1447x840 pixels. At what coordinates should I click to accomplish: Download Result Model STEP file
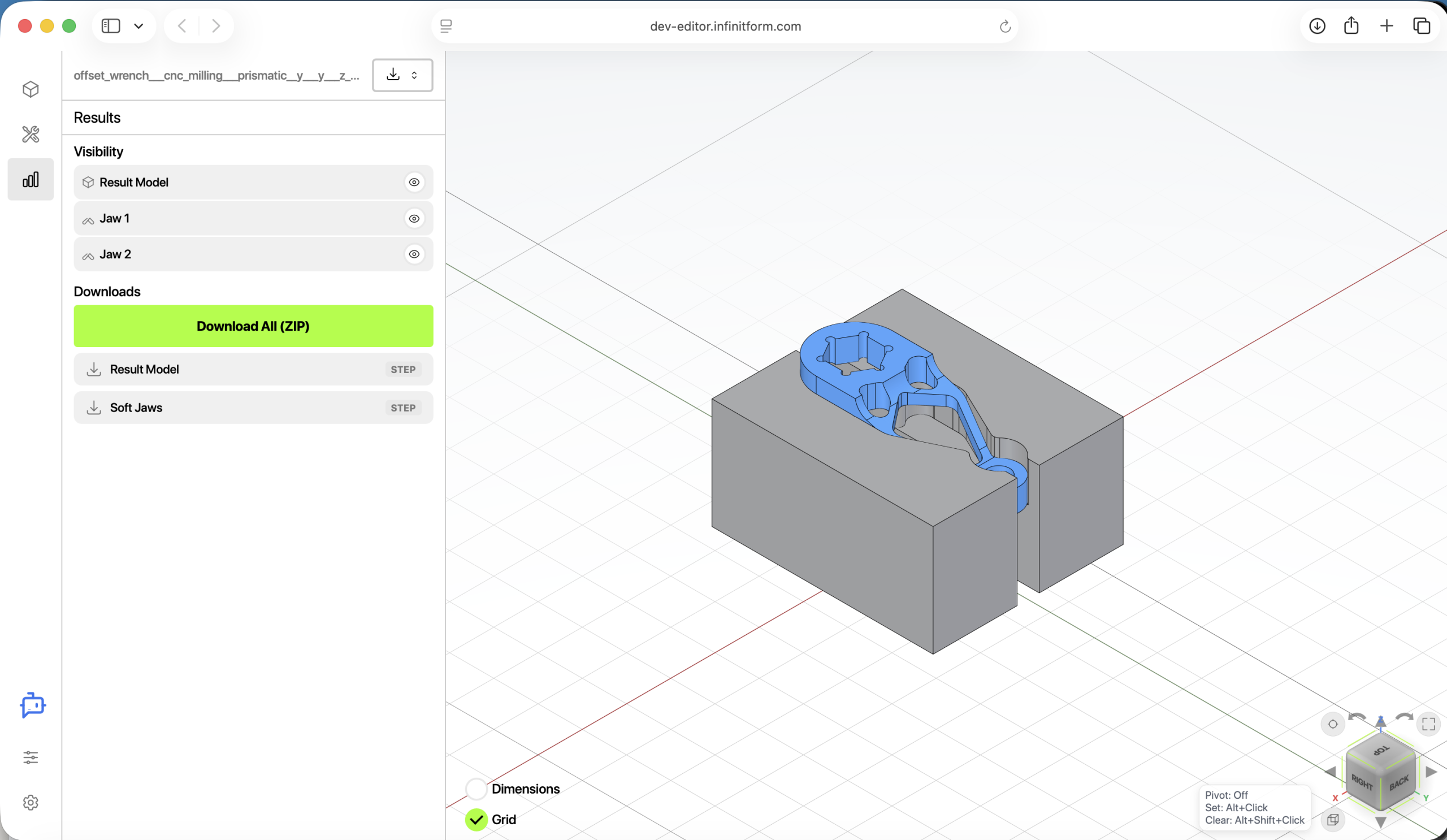point(253,369)
